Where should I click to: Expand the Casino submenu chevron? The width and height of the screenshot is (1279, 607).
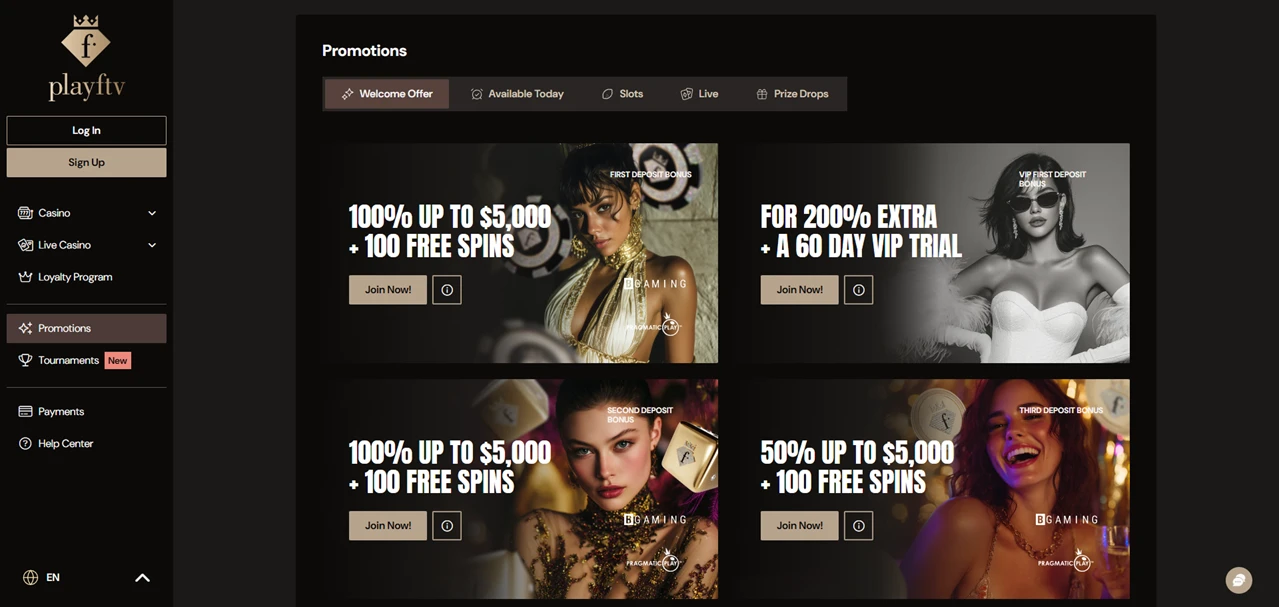pyautogui.click(x=152, y=213)
